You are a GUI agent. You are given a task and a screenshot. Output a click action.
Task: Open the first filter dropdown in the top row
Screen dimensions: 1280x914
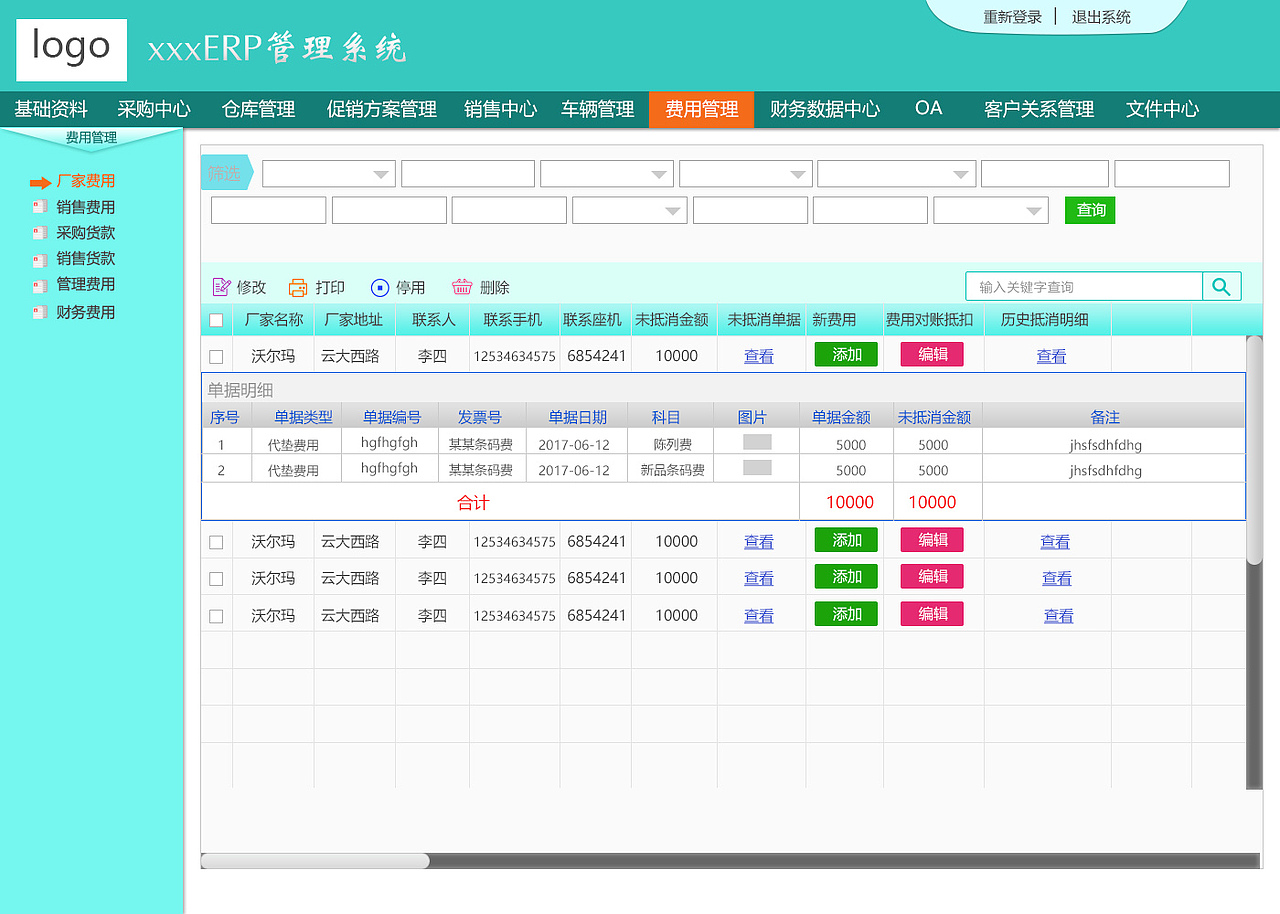pyautogui.click(x=328, y=173)
